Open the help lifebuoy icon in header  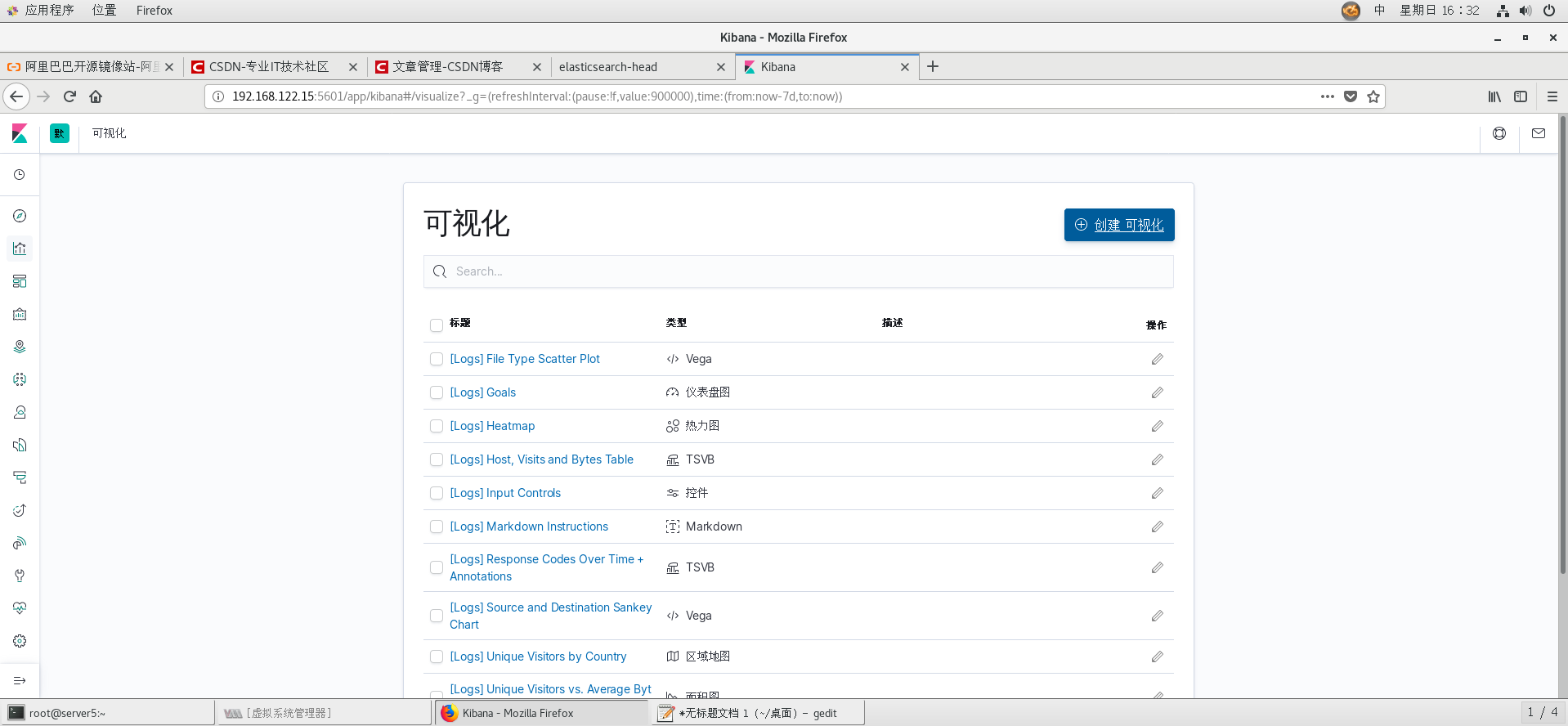1499,133
